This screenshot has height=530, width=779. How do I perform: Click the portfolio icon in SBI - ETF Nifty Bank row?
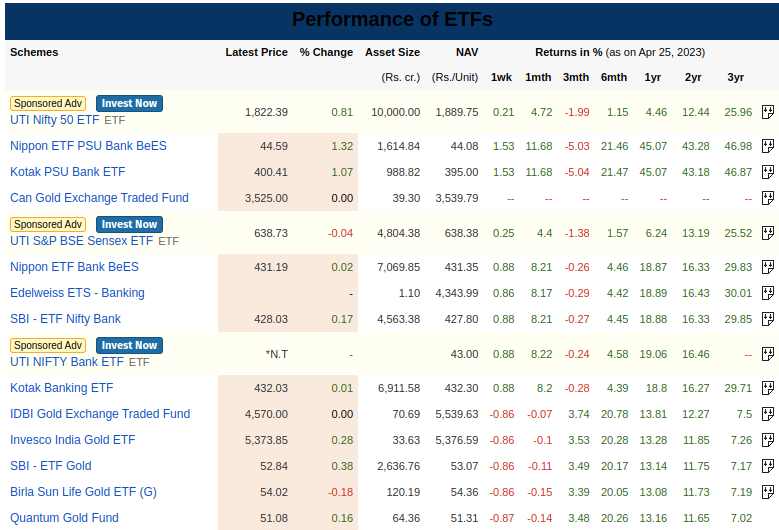768,319
